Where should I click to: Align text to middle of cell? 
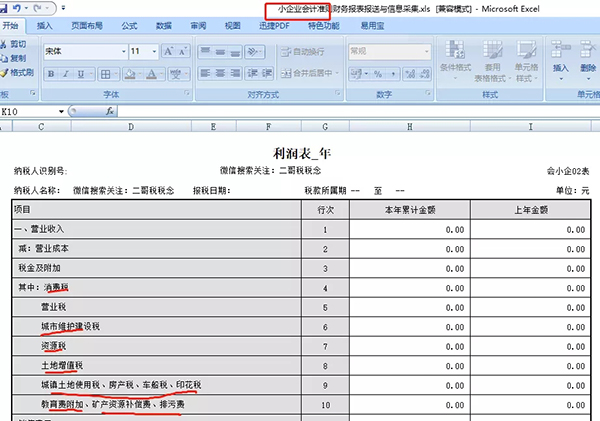pos(220,51)
